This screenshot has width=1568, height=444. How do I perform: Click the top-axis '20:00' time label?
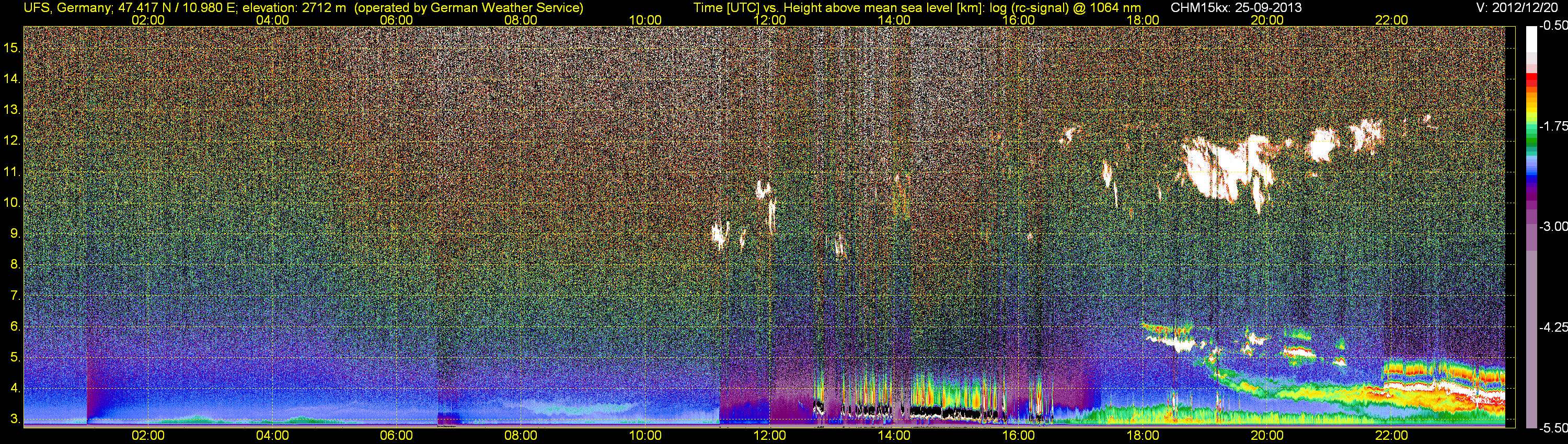coord(1267,20)
